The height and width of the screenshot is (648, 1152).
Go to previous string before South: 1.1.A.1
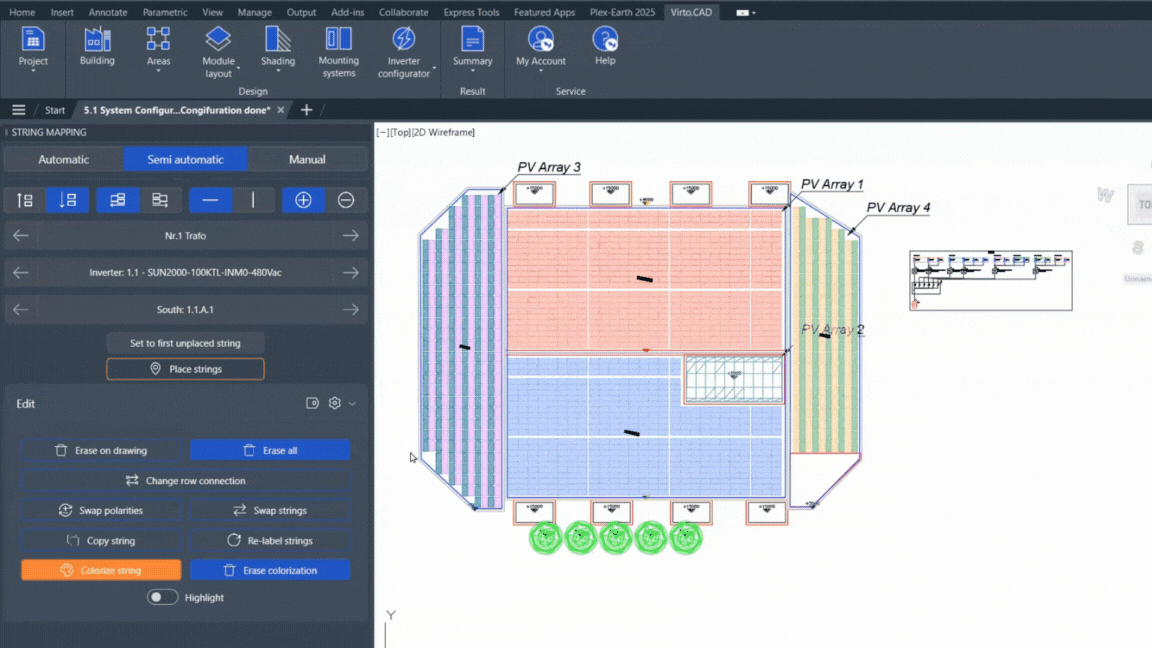pos(21,309)
